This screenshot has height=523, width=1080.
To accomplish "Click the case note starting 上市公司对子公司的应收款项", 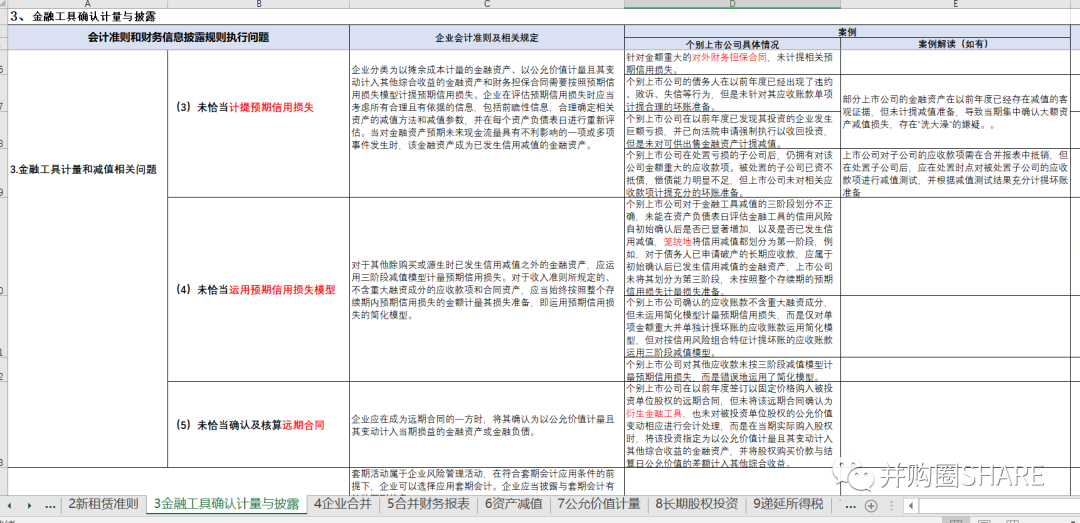I will pyautogui.click(x=955, y=173).
